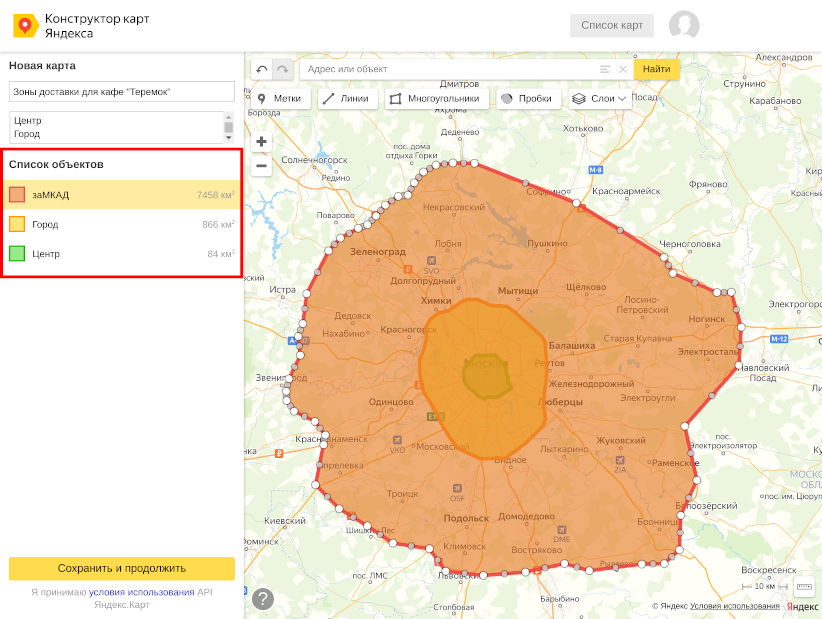This screenshot has height=619, width=822.
Task: Clear the address search field
Action: point(623,69)
